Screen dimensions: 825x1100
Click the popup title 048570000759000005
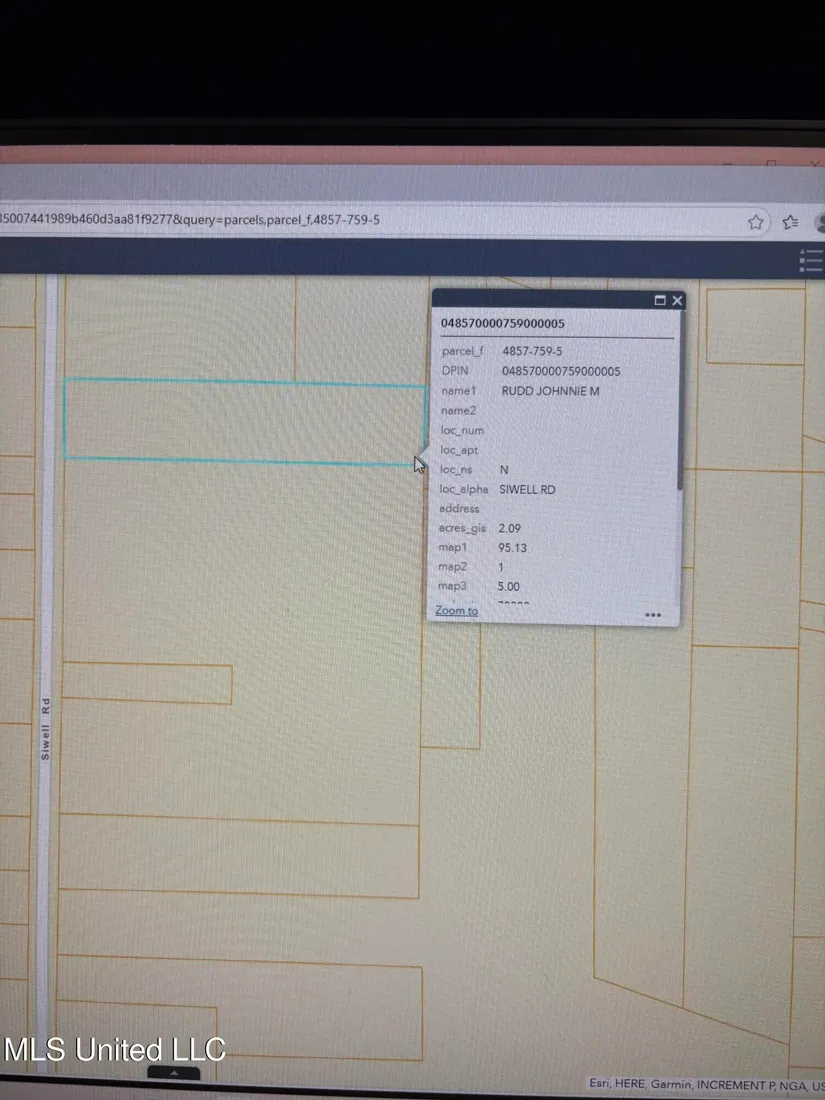coord(503,323)
